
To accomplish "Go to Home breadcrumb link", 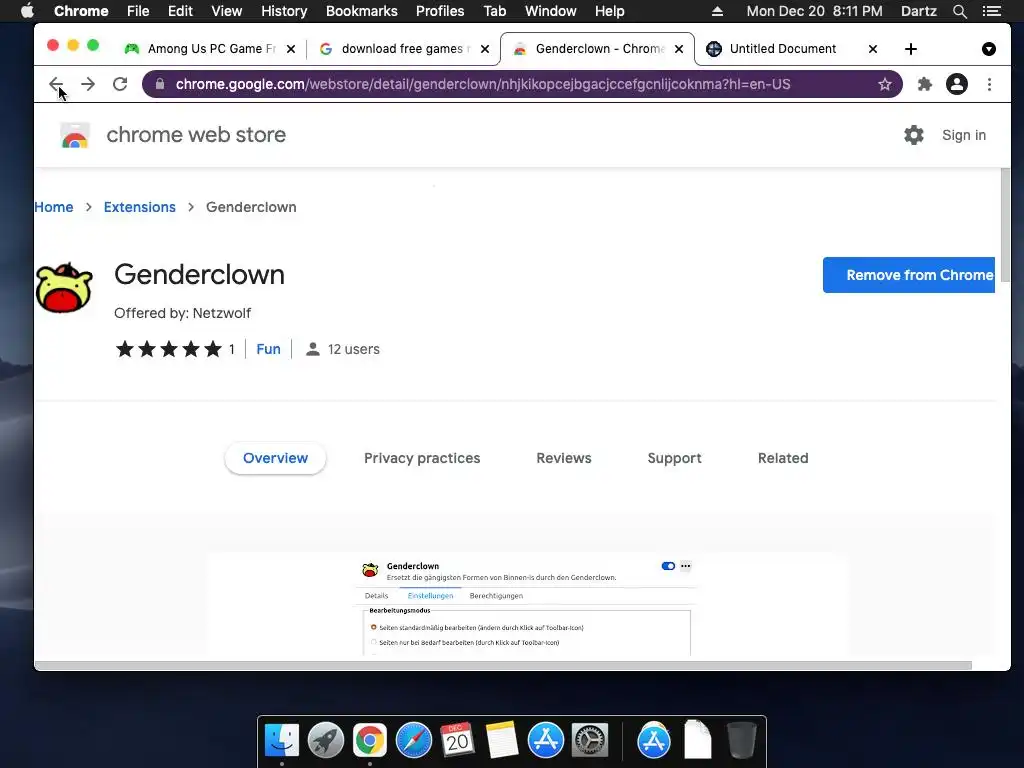I will (x=54, y=207).
